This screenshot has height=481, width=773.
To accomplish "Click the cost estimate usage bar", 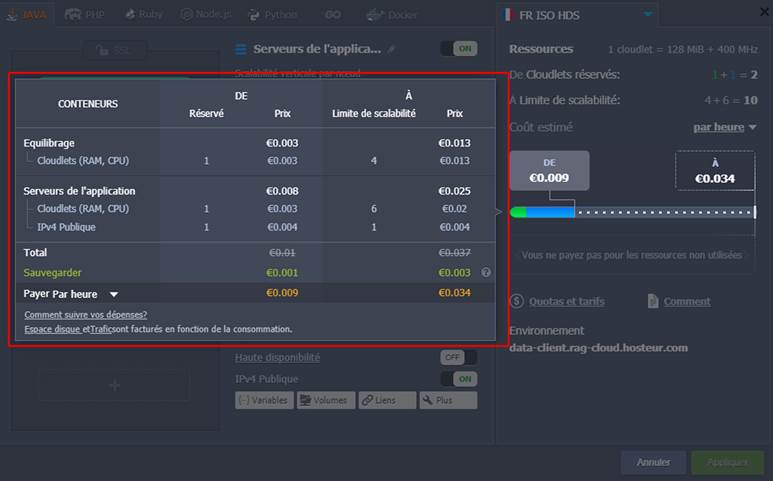I will (x=632, y=212).
